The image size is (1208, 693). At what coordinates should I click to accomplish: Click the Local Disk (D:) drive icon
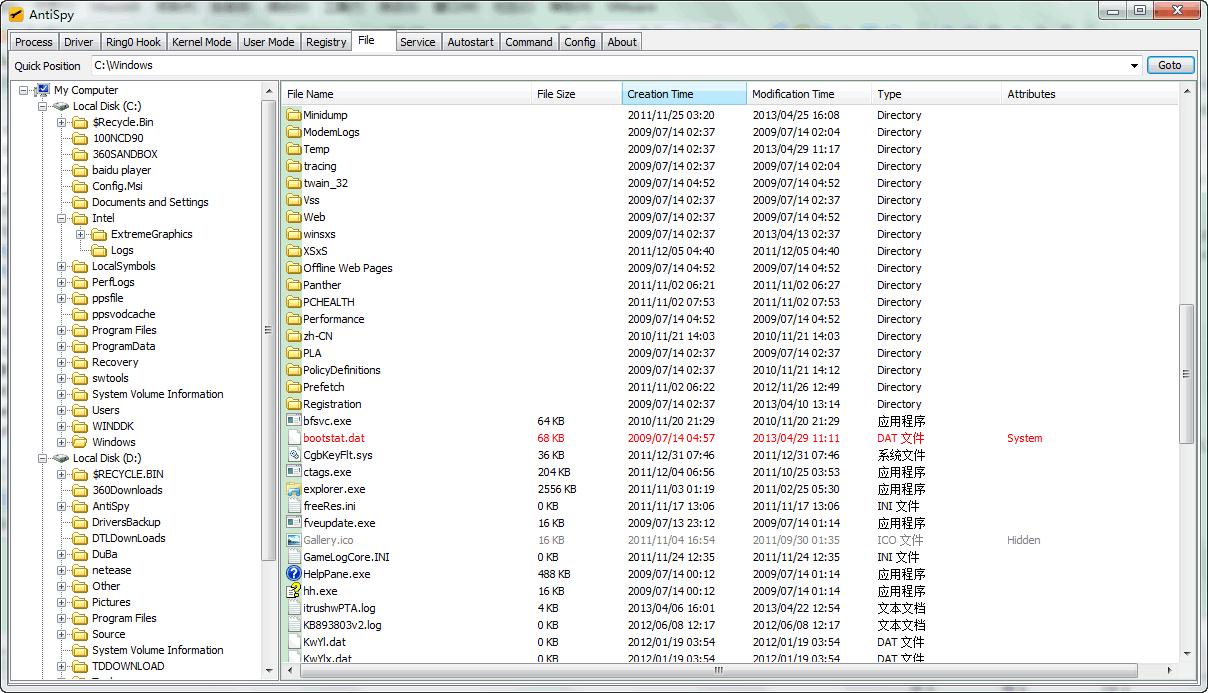click(61, 458)
